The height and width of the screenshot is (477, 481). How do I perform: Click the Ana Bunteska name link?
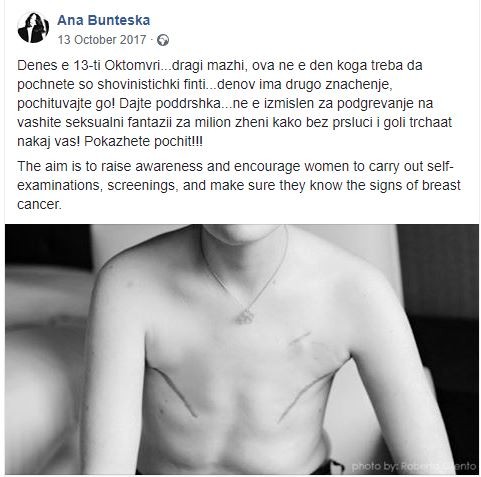click(x=104, y=20)
